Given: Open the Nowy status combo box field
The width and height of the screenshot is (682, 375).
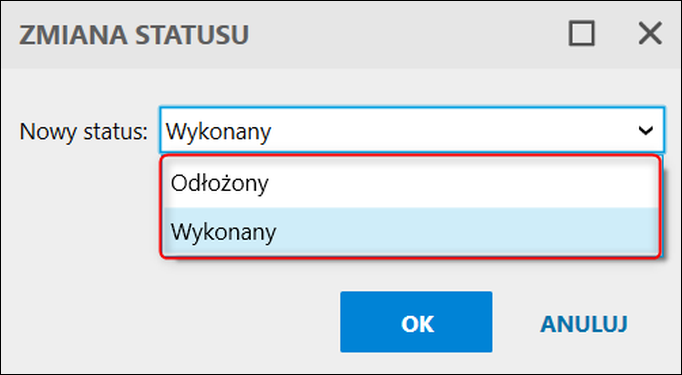Looking at the screenshot, I should click(x=412, y=130).
